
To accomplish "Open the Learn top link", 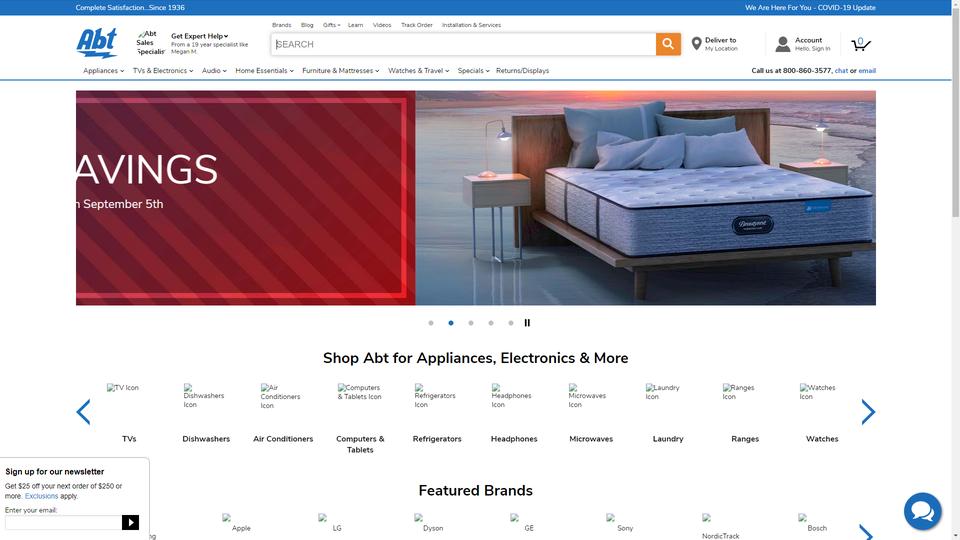I will pyautogui.click(x=356, y=25).
